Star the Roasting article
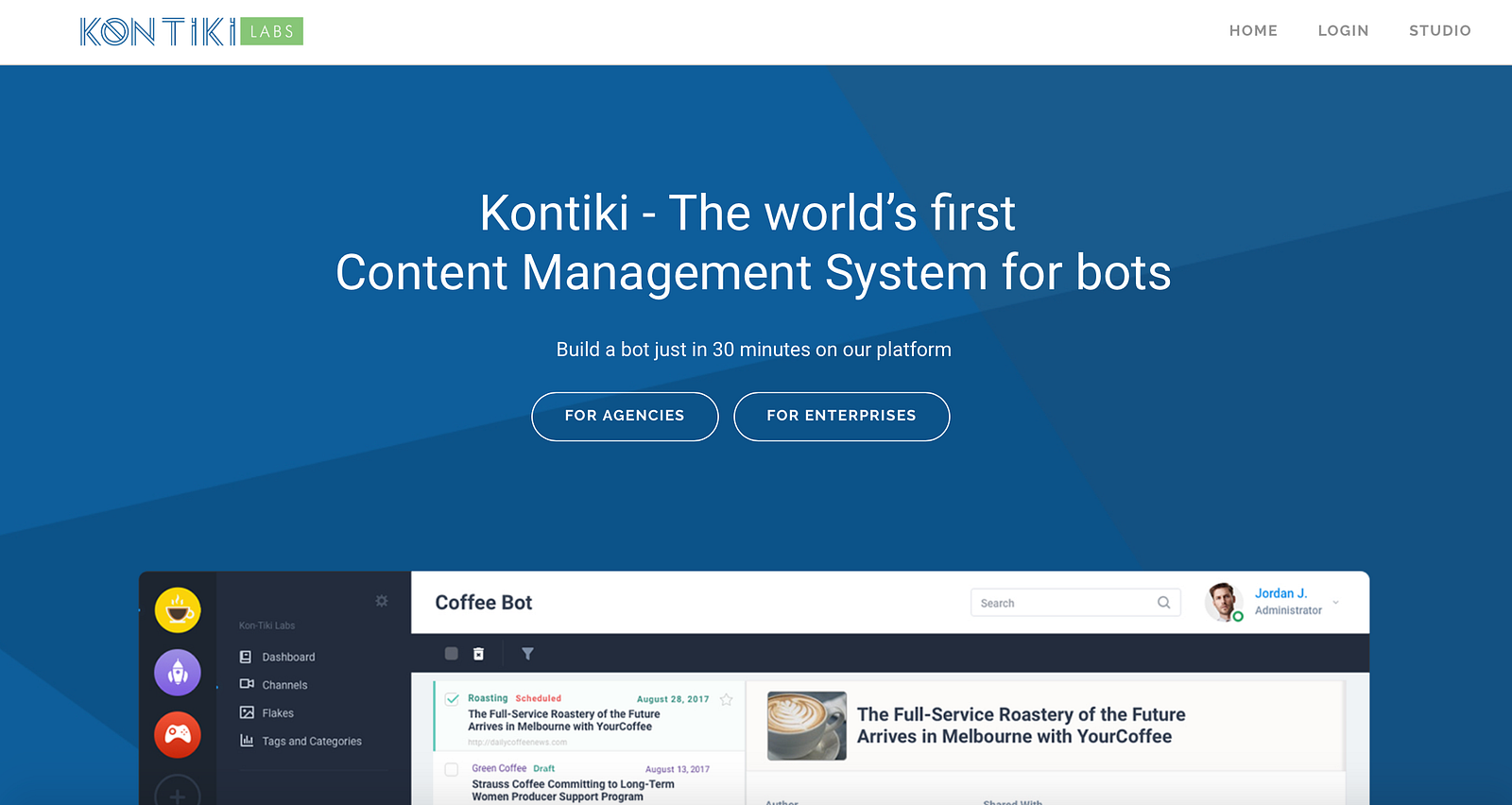Image resolution: width=1512 pixels, height=805 pixels. click(726, 700)
